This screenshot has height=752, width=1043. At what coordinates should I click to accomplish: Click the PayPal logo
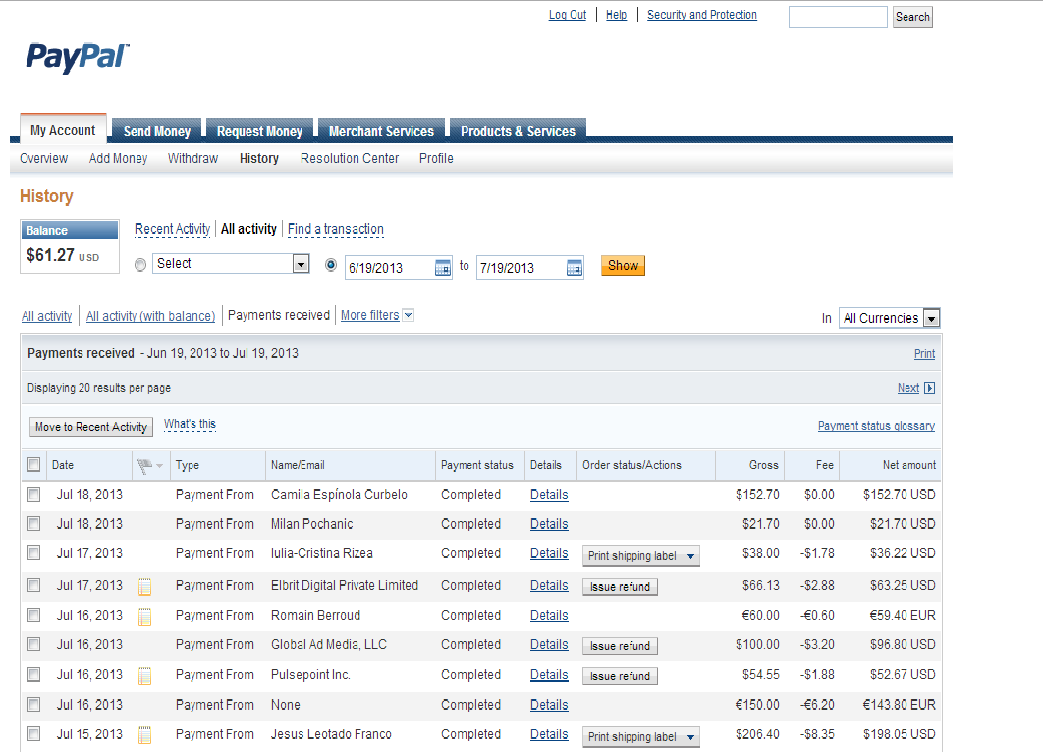pyautogui.click(x=78, y=58)
